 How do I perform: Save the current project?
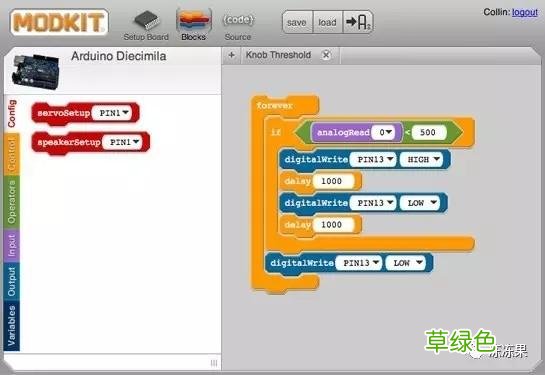(297, 23)
